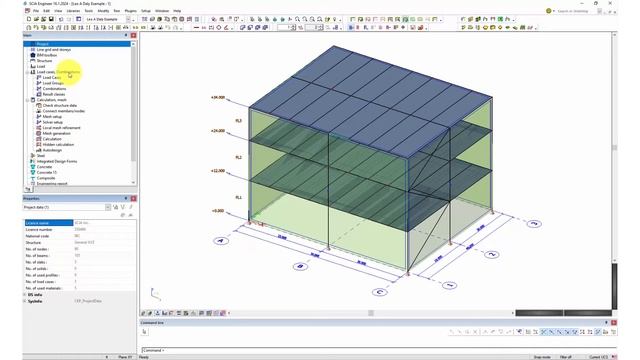Click the No. of beams property row
This screenshot has width=640, height=360.
coord(80,256)
